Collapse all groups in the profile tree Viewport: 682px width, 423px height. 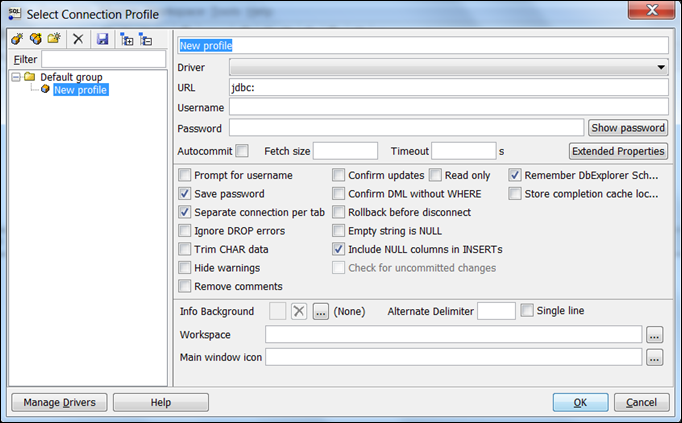coord(146,39)
